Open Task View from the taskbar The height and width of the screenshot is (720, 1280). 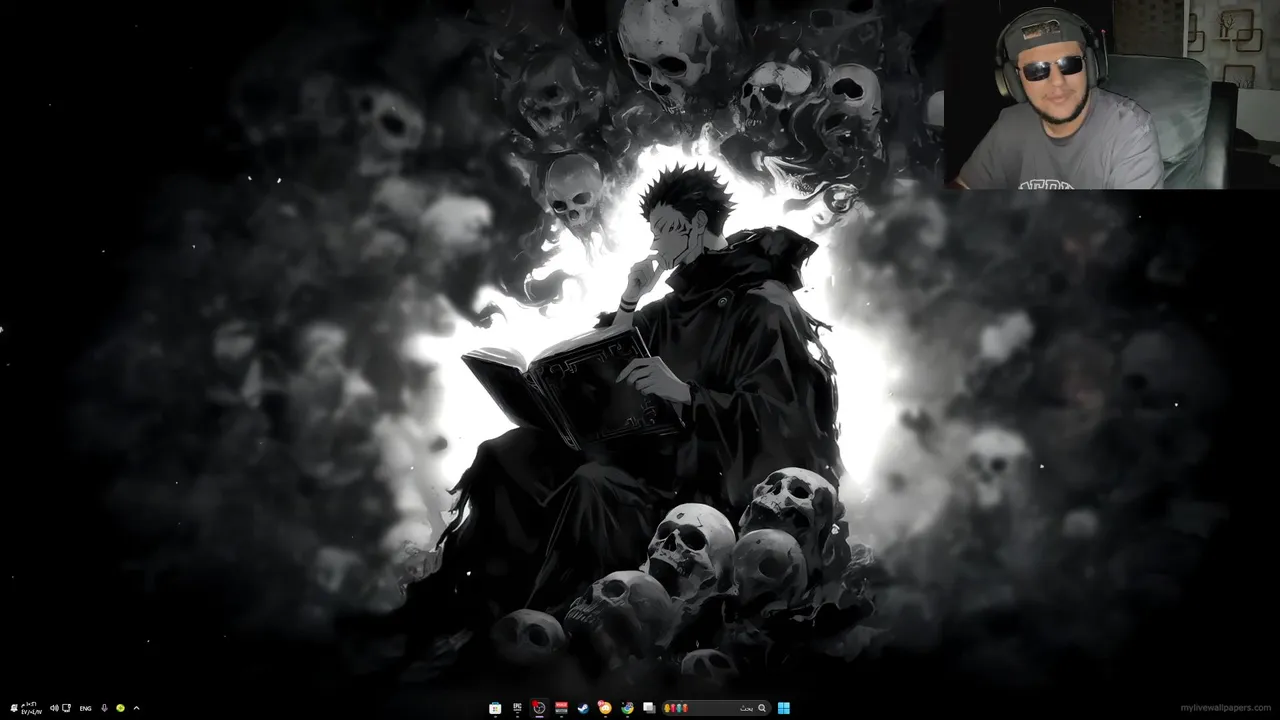(649, 708)
